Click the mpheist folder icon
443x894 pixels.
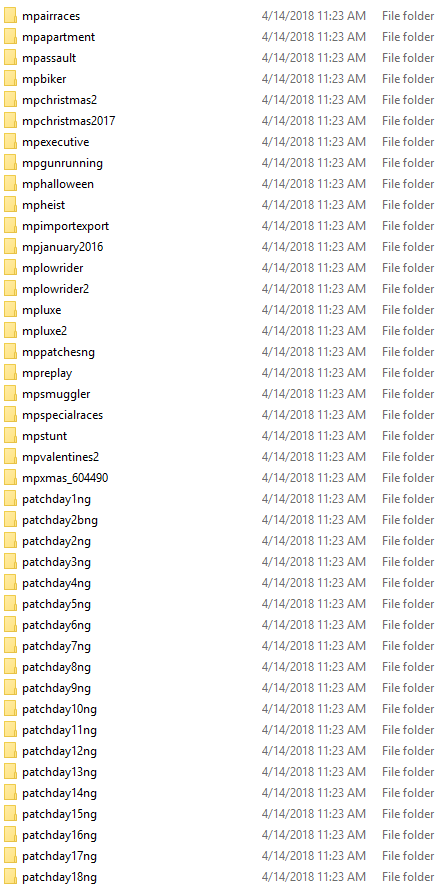pos(10,205)
